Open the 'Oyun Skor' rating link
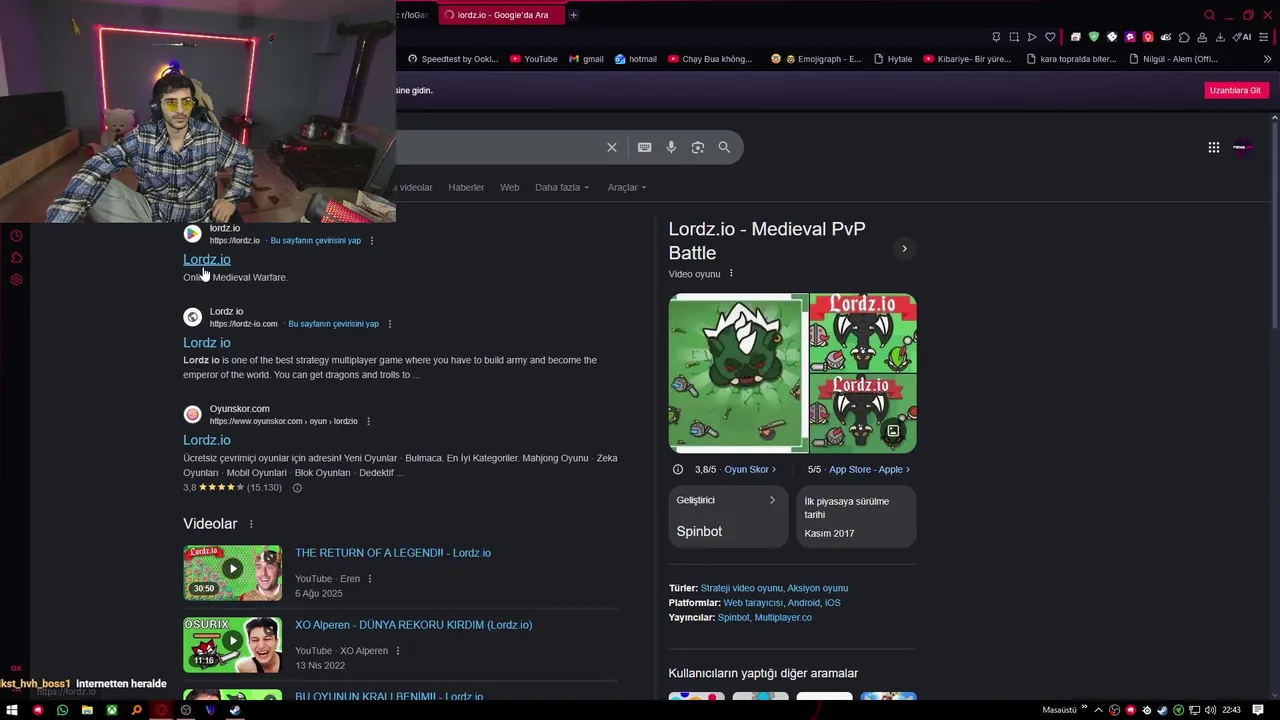Viewport: 1280px width, 720px height. tap(750, 470)
